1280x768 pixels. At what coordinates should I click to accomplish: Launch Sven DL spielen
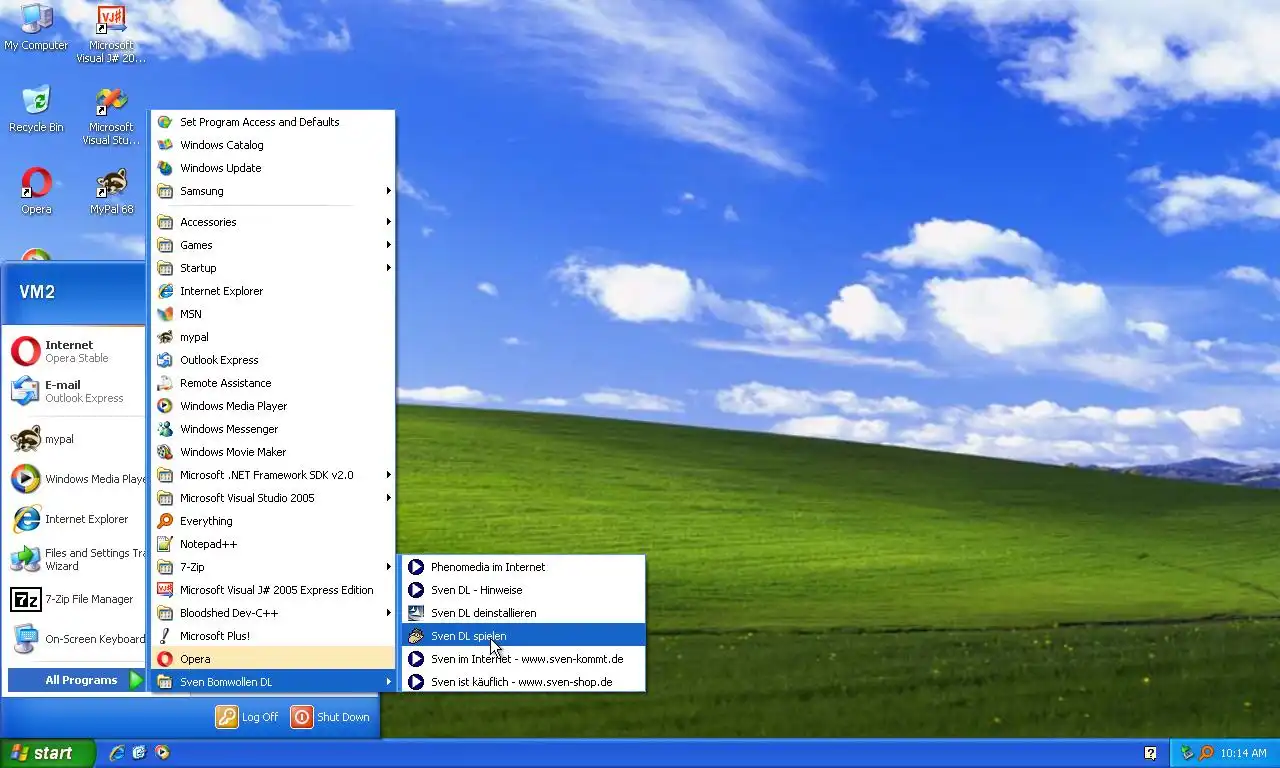coord(523,636)
